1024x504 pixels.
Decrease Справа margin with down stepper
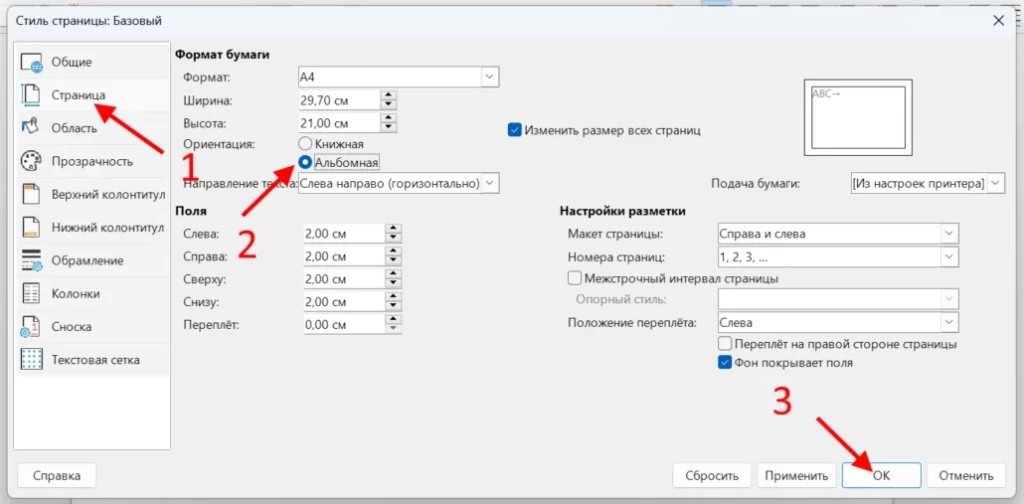(x=393, y=262)
